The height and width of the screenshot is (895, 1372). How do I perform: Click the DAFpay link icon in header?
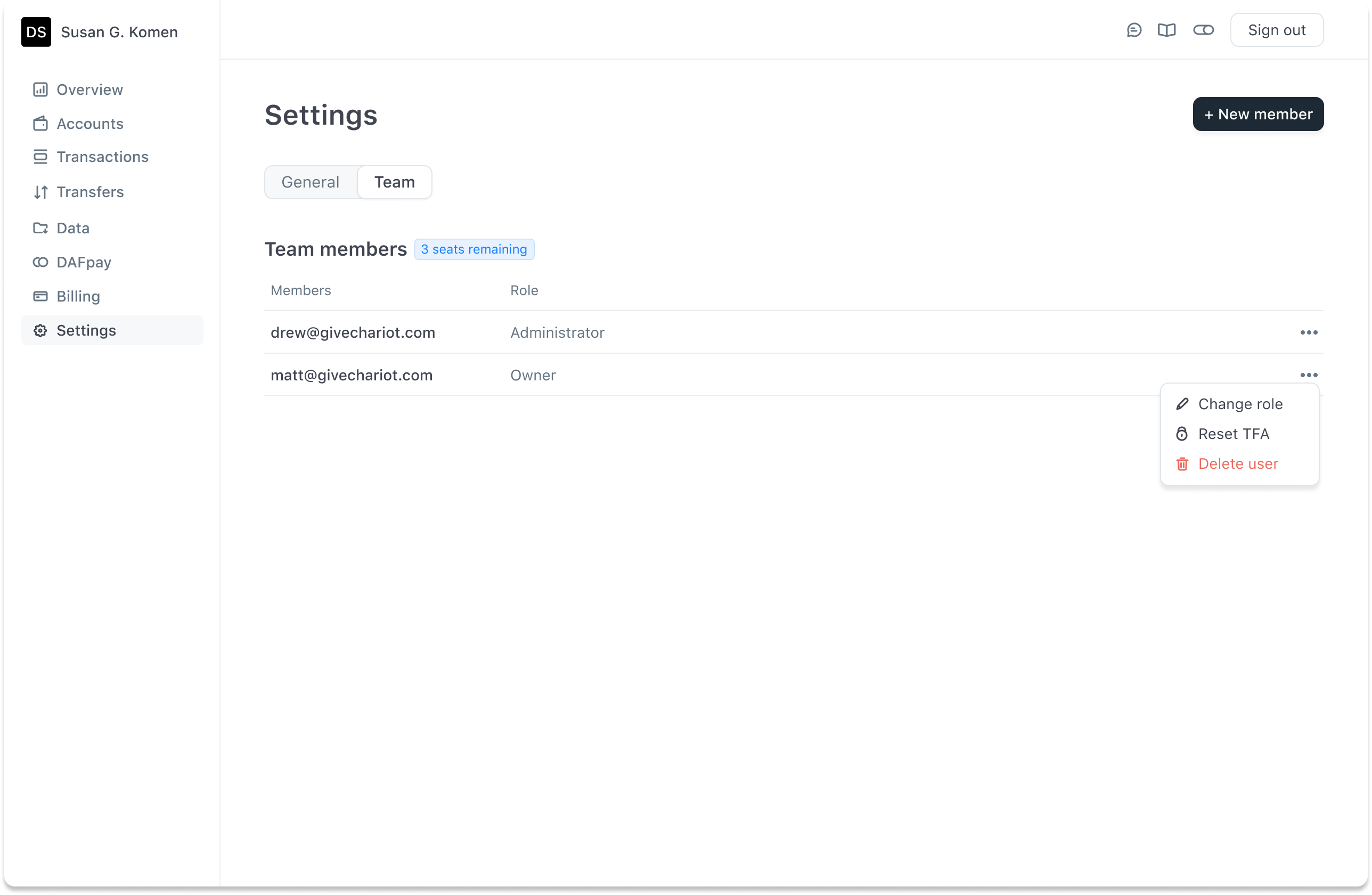1203,30
